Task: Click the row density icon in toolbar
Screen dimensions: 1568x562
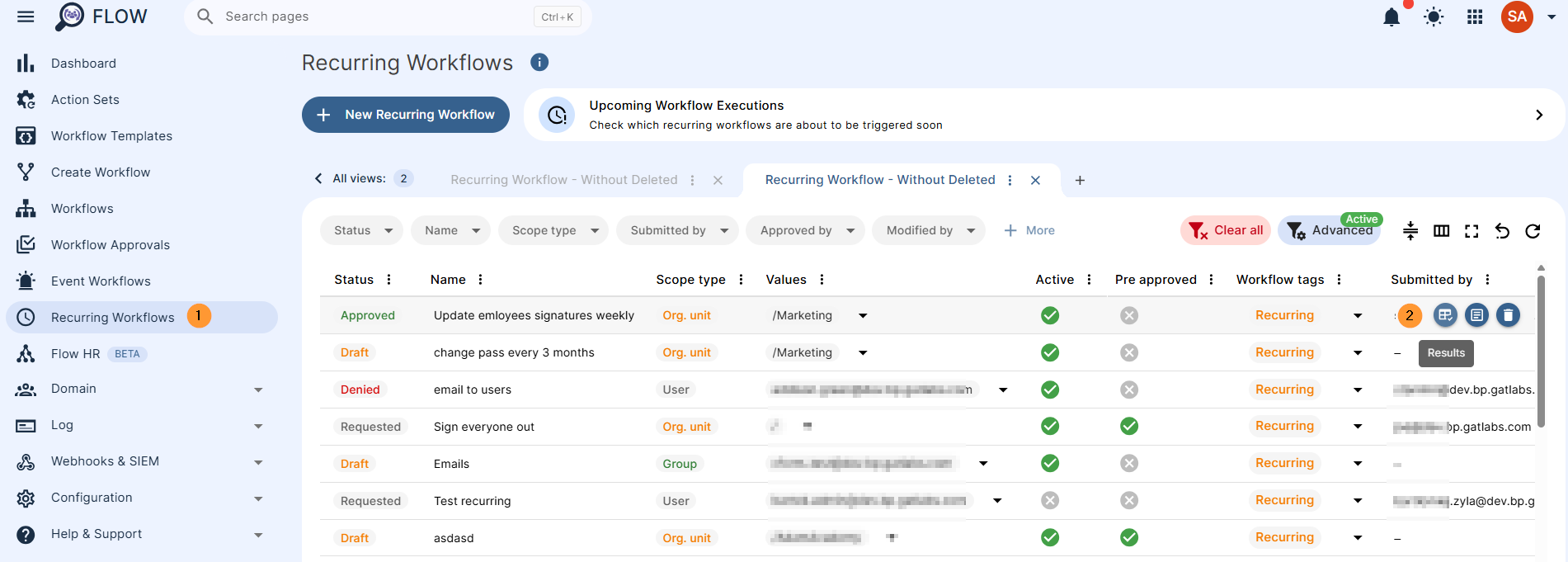Action: [x=1410, y=231]
